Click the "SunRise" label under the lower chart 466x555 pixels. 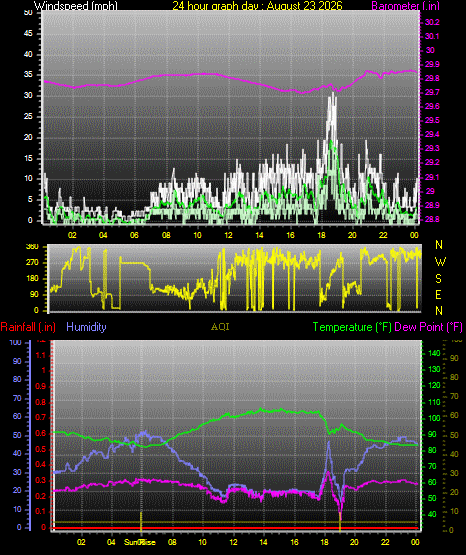click(139, 542)
